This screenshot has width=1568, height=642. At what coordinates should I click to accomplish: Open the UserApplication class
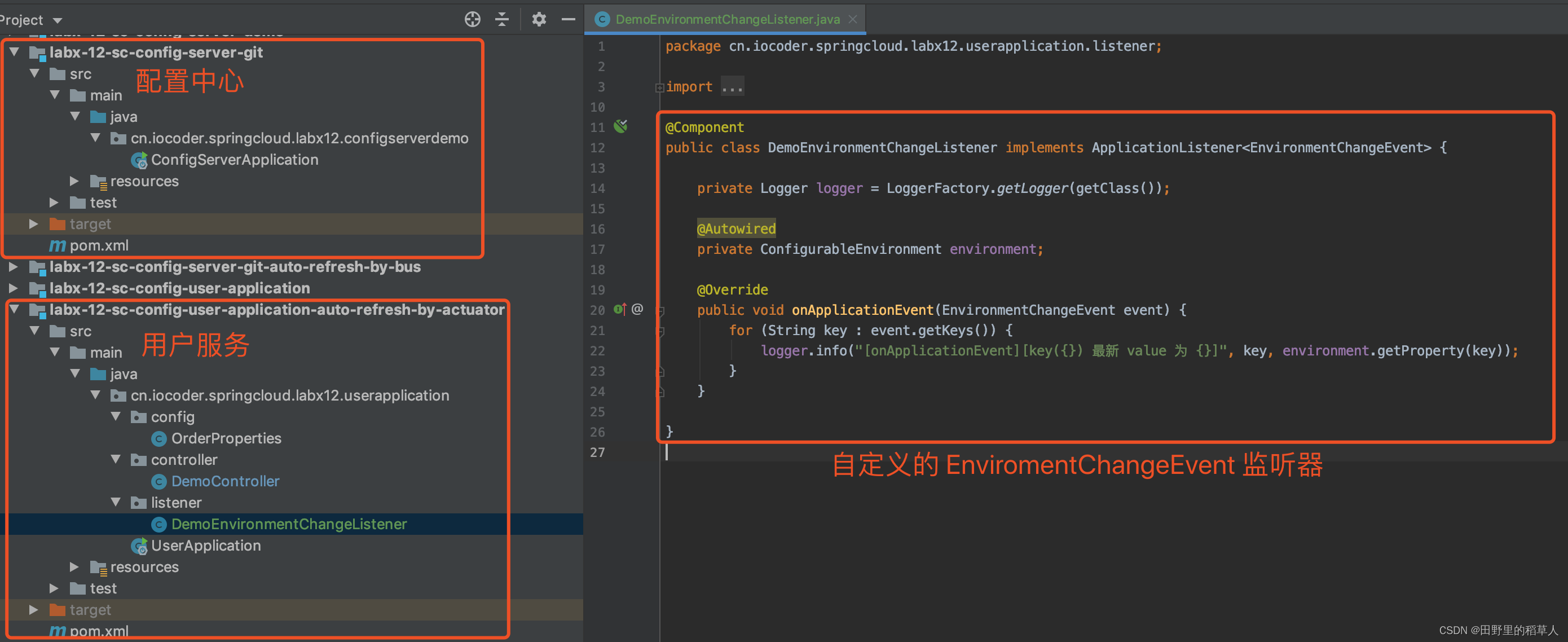pyautogui.click(x=206, y=546)
